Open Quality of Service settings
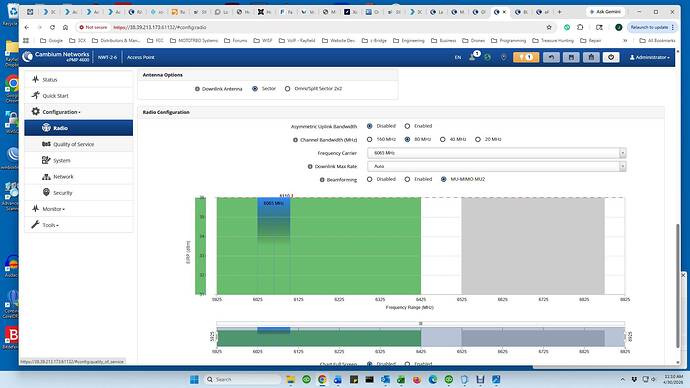 (78, 144)
